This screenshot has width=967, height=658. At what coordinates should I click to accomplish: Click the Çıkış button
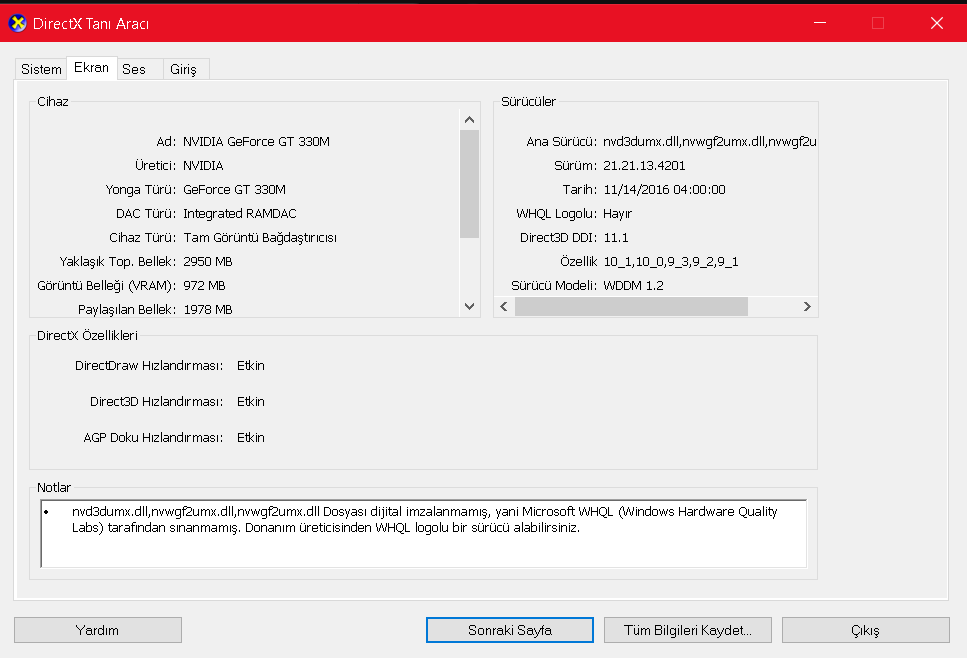coord(866,630)
